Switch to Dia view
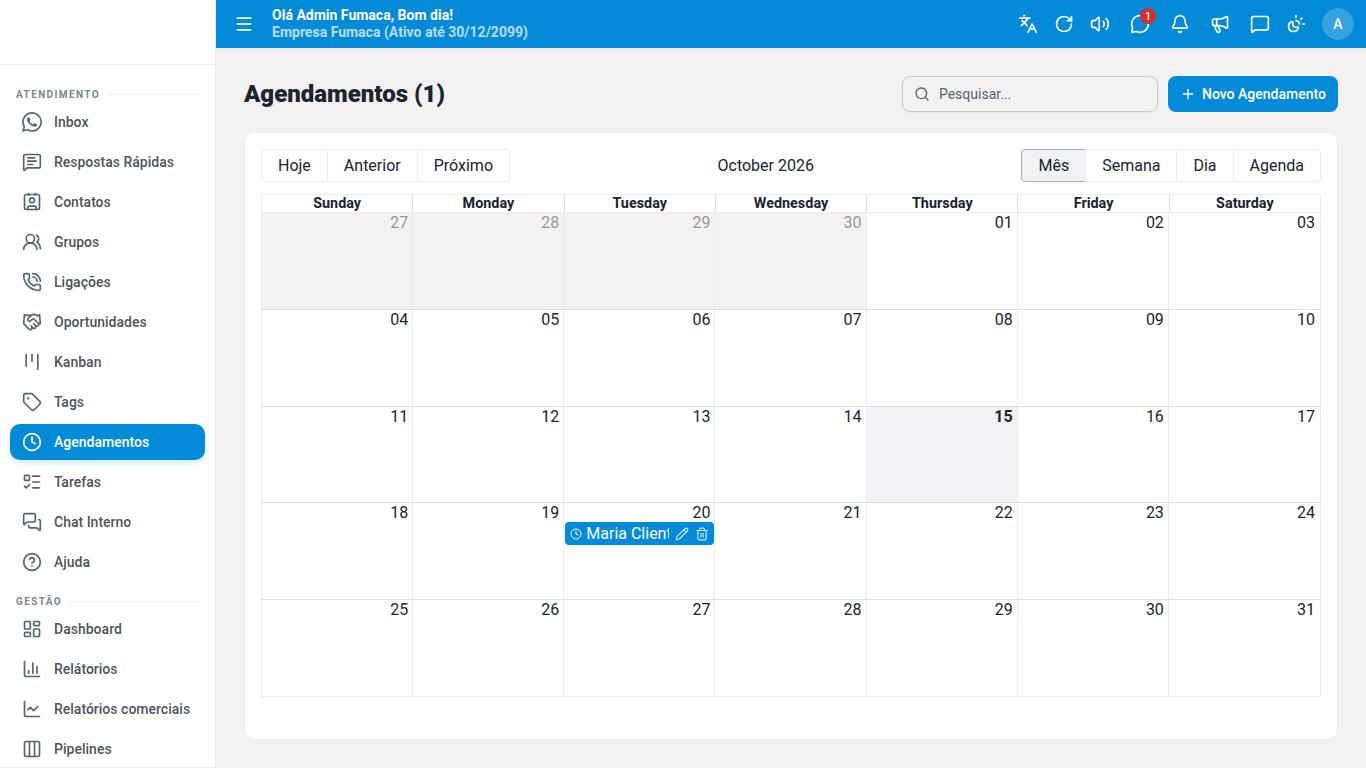The height and width of the screenshot is (768, 1366). (x=1205, y=166)
